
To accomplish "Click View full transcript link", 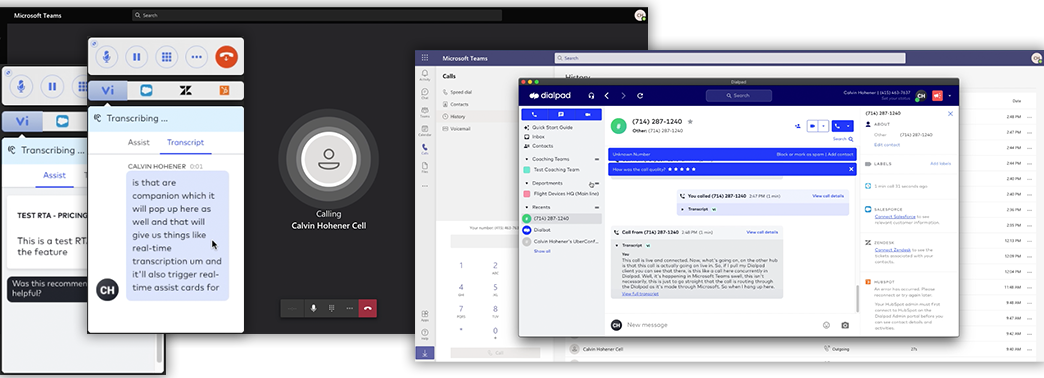I will click(640, 293).
